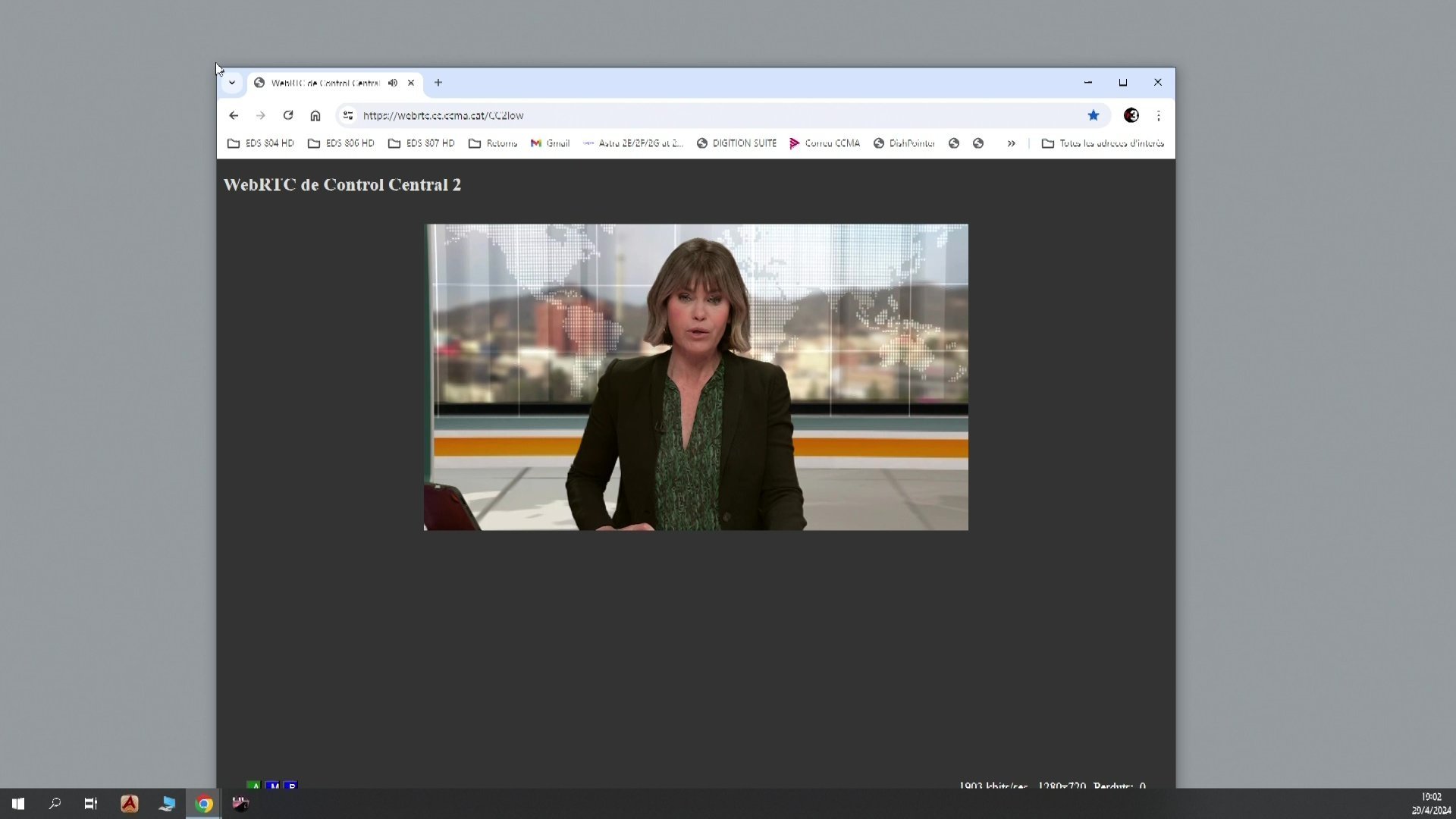Click the green A indicator box
1456x819 pixels.
(253, 785)
